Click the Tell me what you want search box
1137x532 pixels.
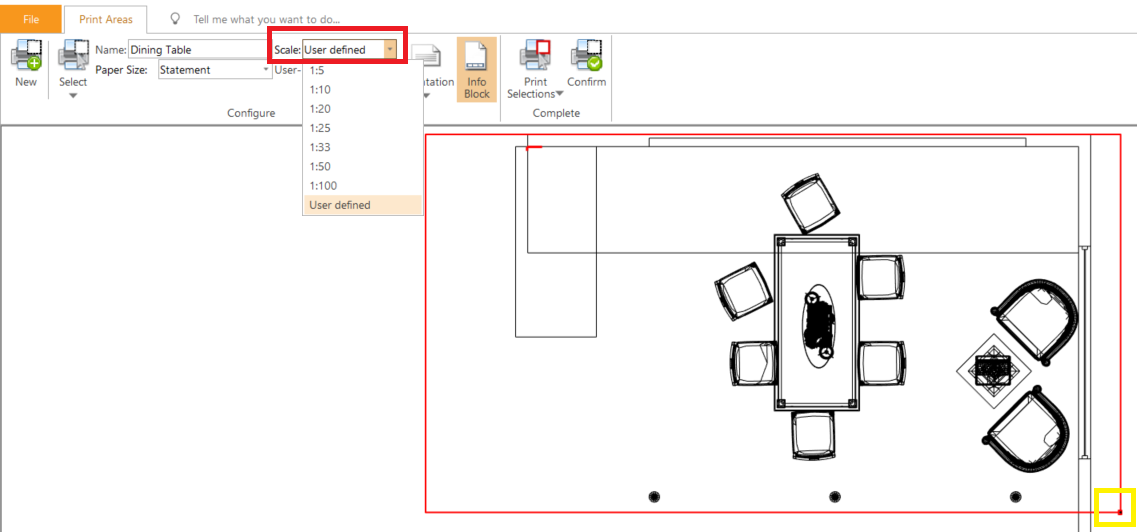pyautogui.click(x=266, y=19)
